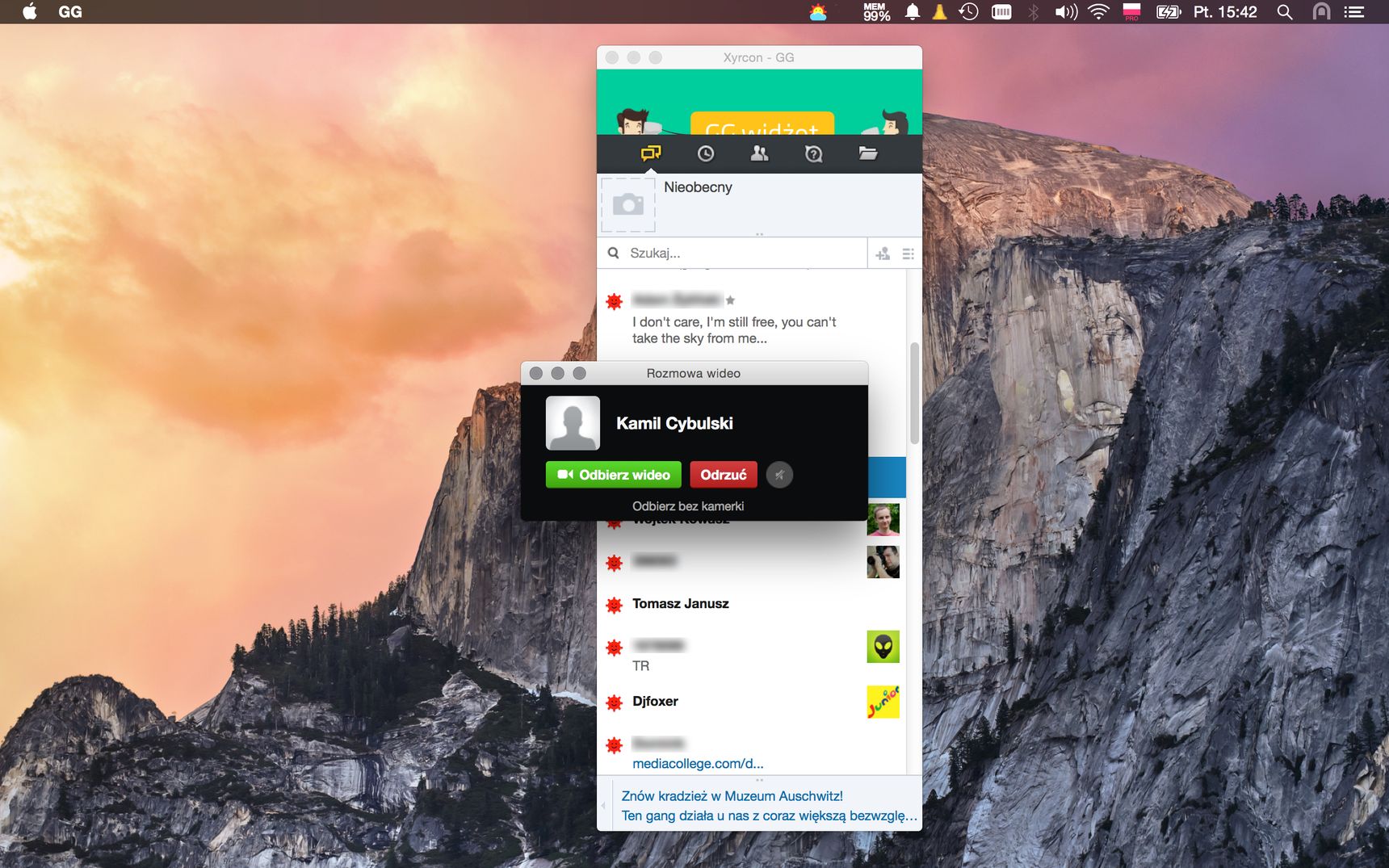Reject the call with Odrzuć
The width and height of the screenshot is (1389, 868).
coord(724,475)
